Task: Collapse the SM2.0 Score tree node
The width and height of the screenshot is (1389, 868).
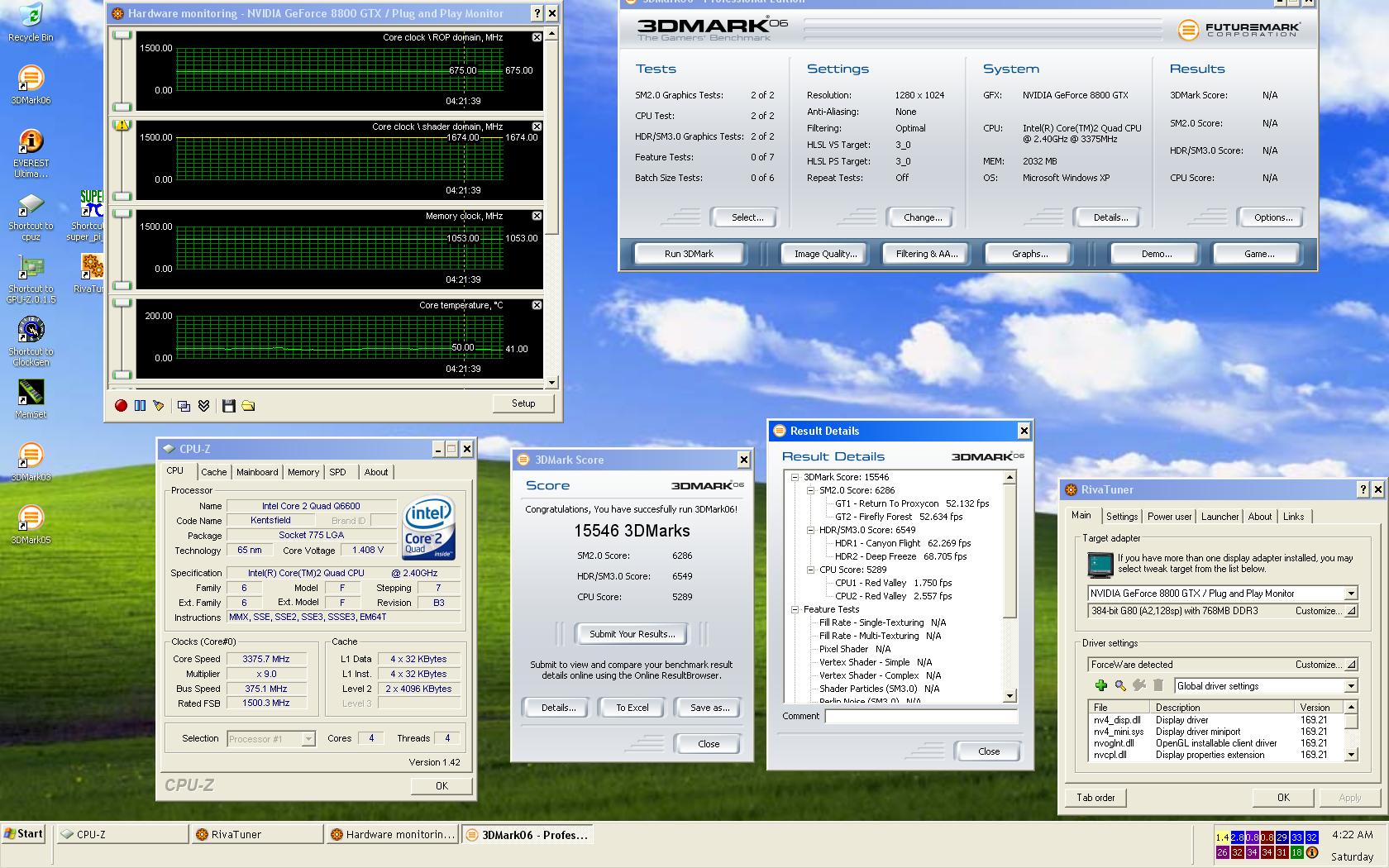Action: (x=810, y=490)
